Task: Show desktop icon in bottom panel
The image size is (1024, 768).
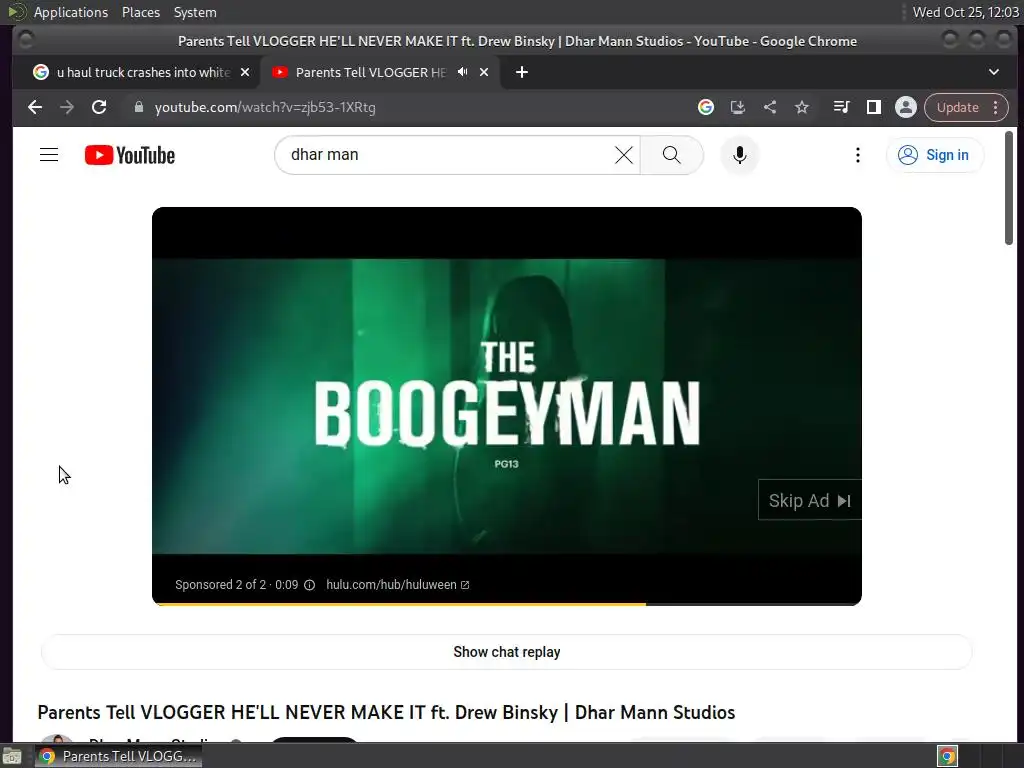Action: [12, 756]
